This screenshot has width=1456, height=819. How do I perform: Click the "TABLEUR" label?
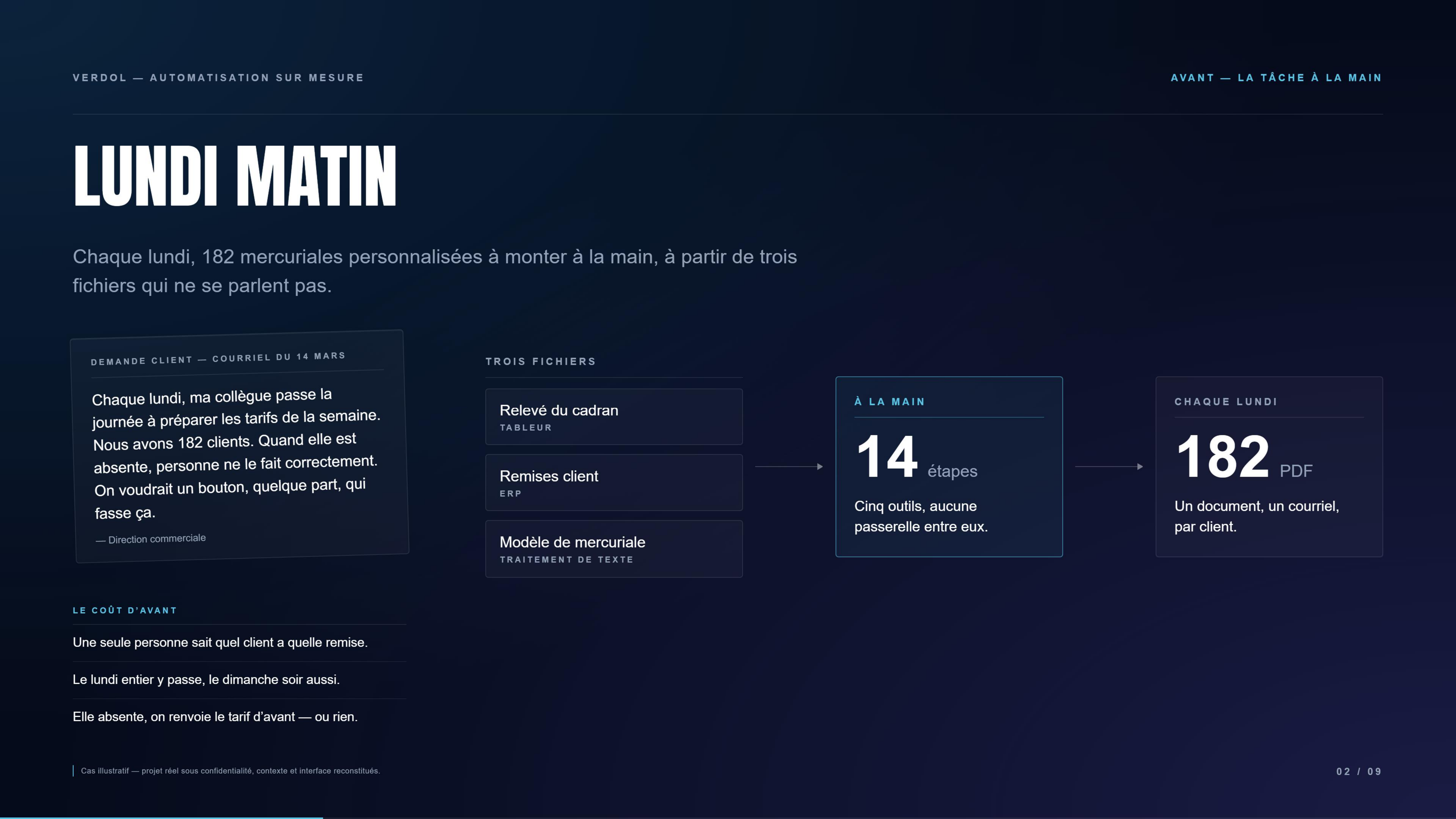[526, 428]
